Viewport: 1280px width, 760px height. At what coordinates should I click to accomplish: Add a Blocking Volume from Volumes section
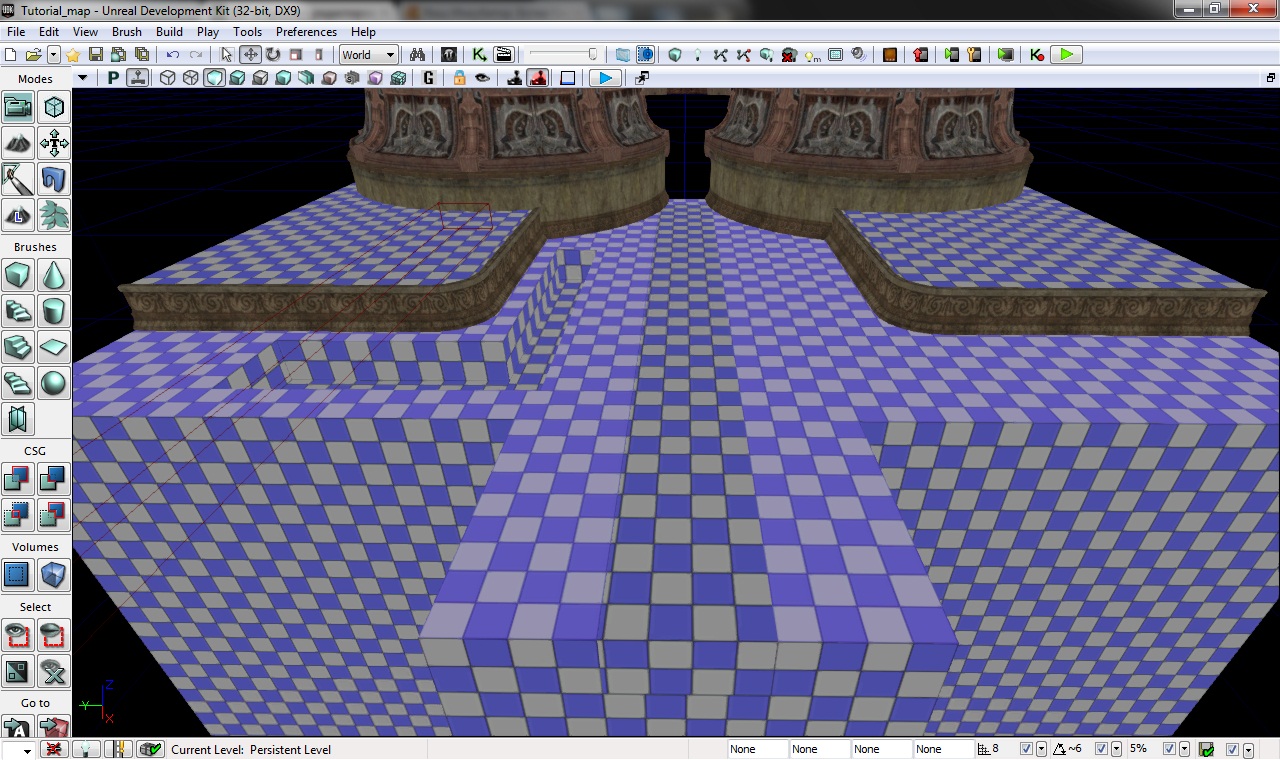click(54, 575)
